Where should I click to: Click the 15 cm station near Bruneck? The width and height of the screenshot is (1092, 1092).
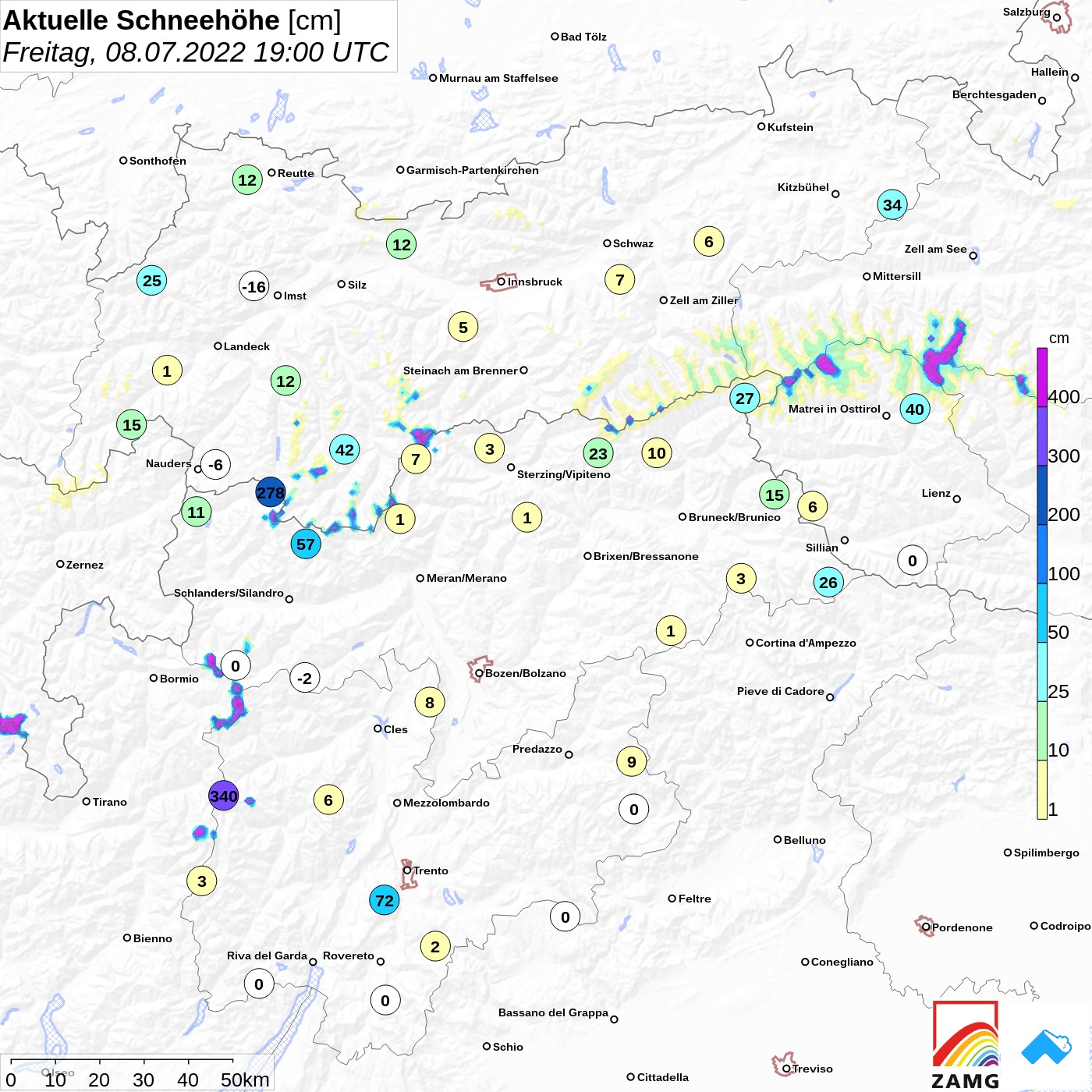point(775,495)
